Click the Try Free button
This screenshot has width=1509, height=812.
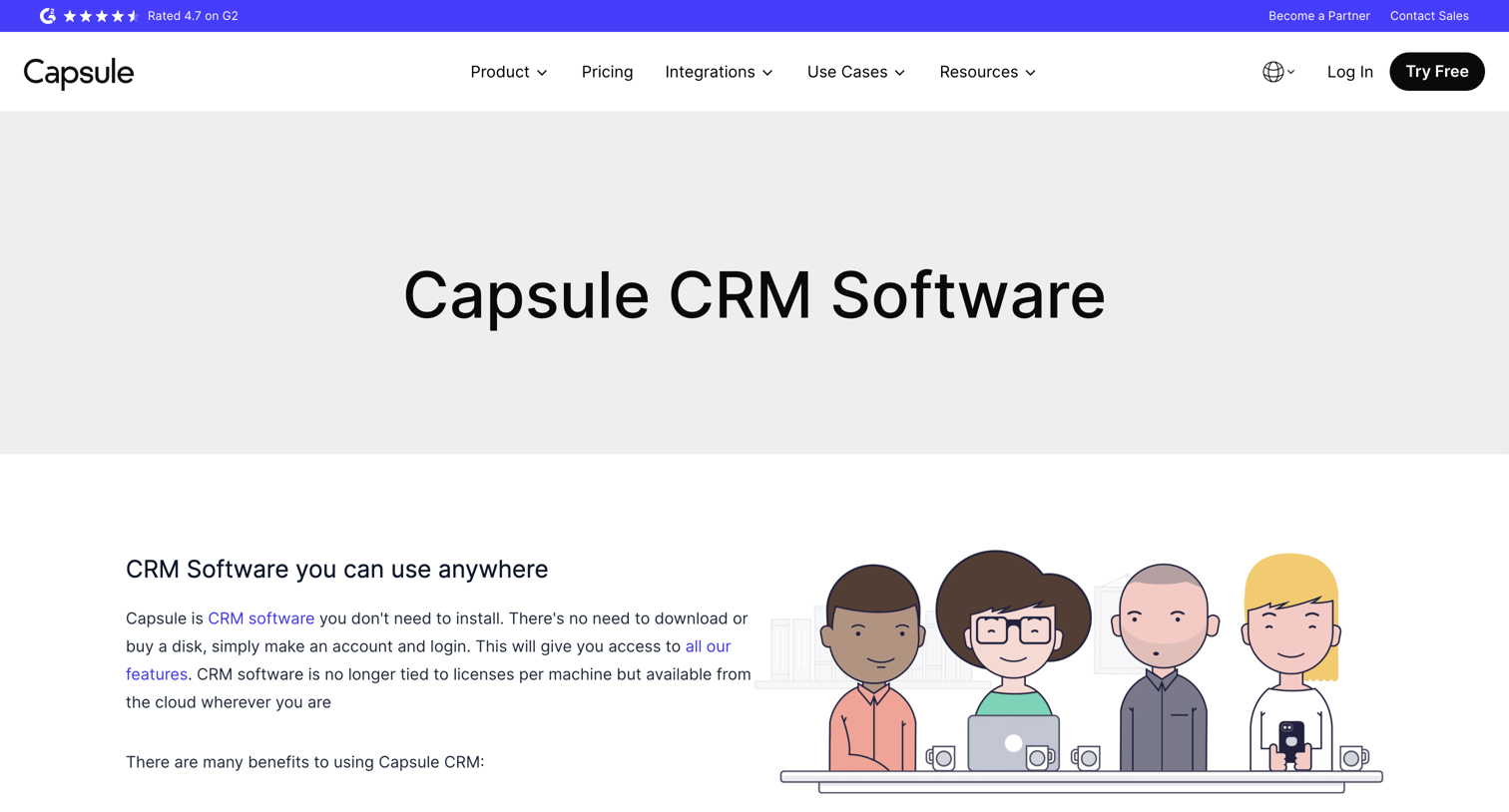[1436, 72]
